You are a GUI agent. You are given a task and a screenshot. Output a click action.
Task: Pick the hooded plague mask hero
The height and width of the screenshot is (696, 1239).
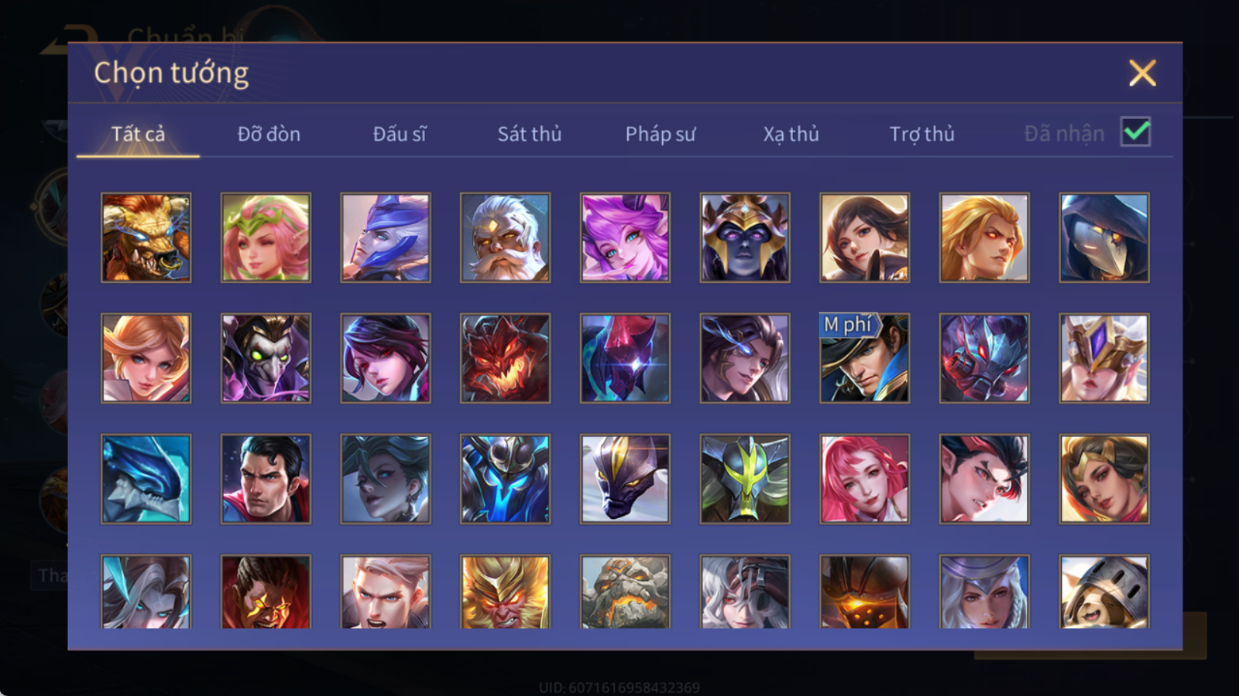tap(1104, 238)
